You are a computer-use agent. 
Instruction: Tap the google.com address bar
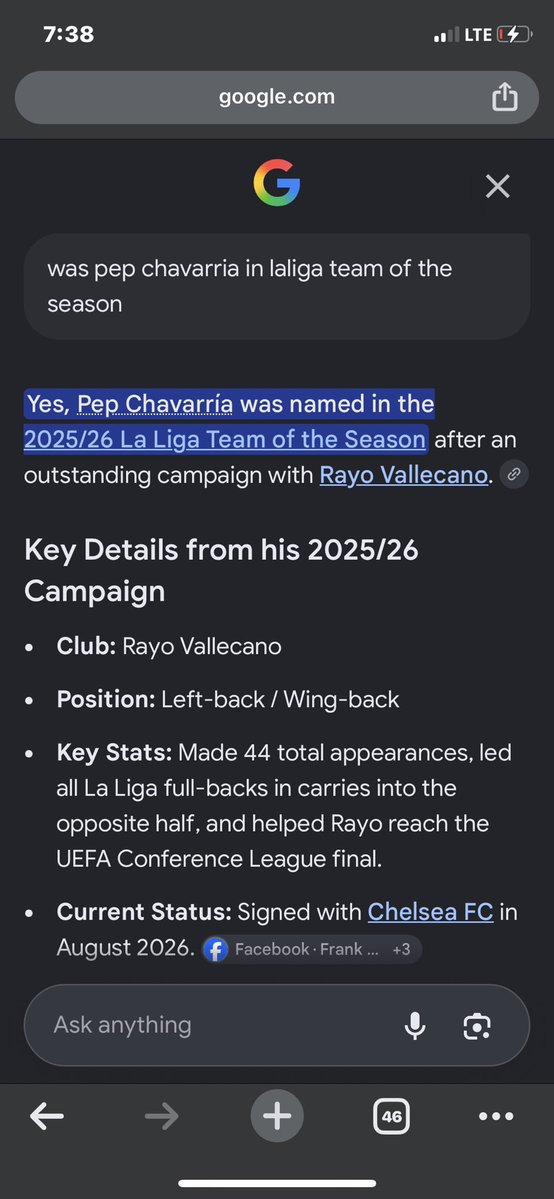(277, 97)
